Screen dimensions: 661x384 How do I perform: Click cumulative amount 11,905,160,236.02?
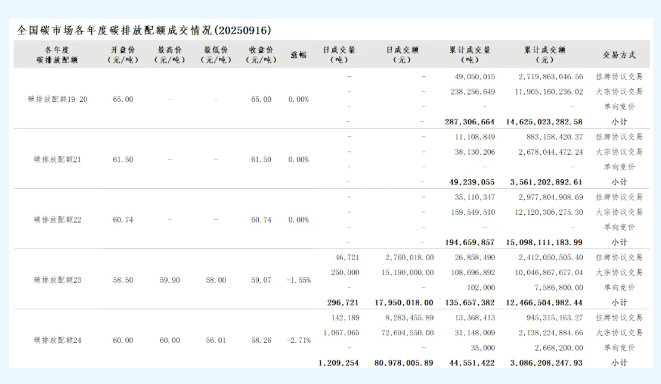(x=549, y=92)
